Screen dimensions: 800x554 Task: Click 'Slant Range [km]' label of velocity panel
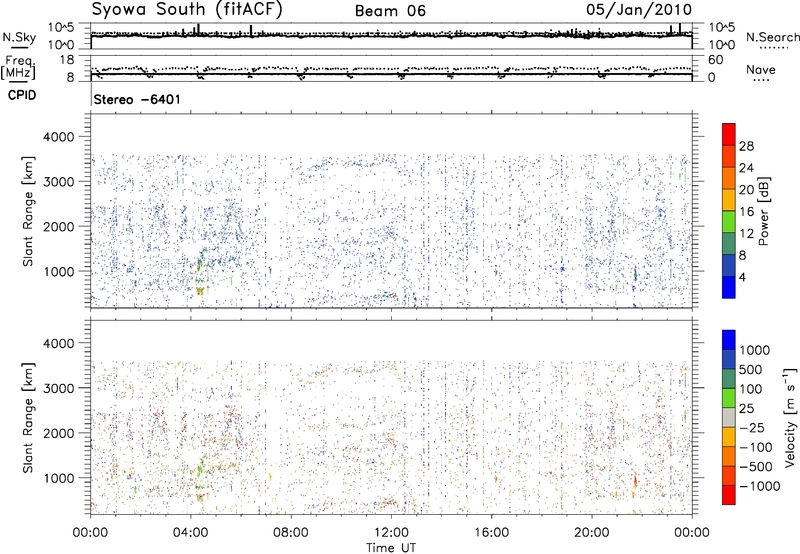pos(28,418)
